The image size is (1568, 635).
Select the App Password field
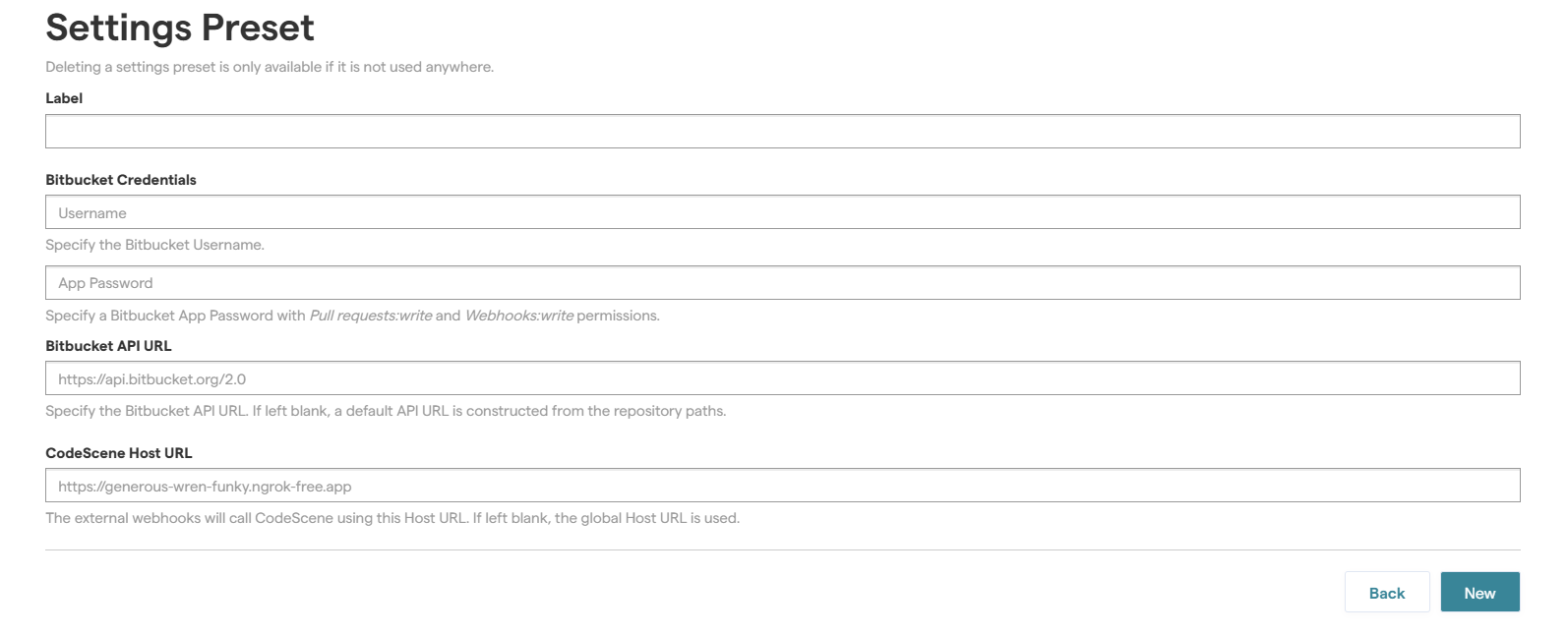(x=782, y=283)
